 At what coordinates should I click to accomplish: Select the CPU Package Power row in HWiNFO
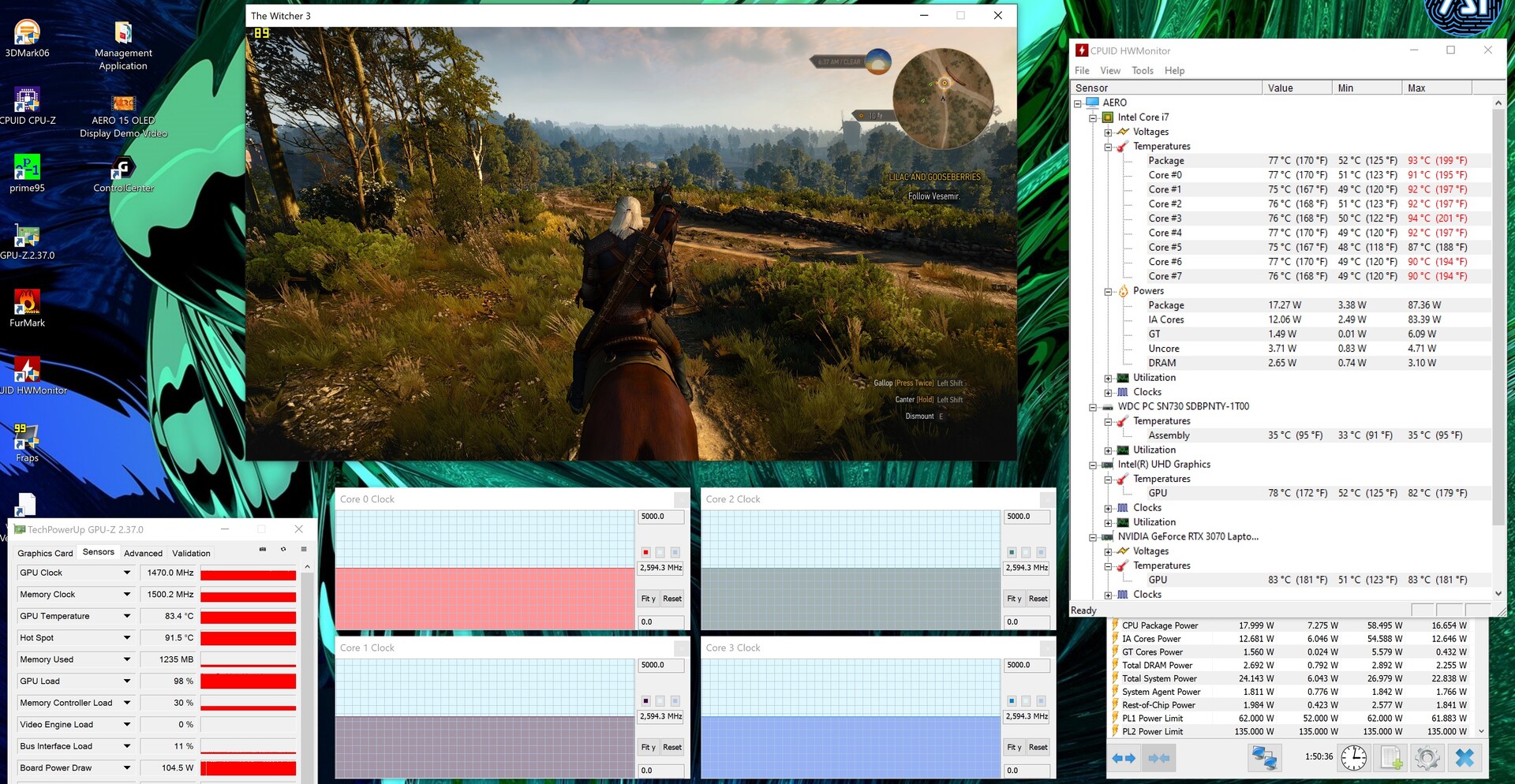point(1292,625)
